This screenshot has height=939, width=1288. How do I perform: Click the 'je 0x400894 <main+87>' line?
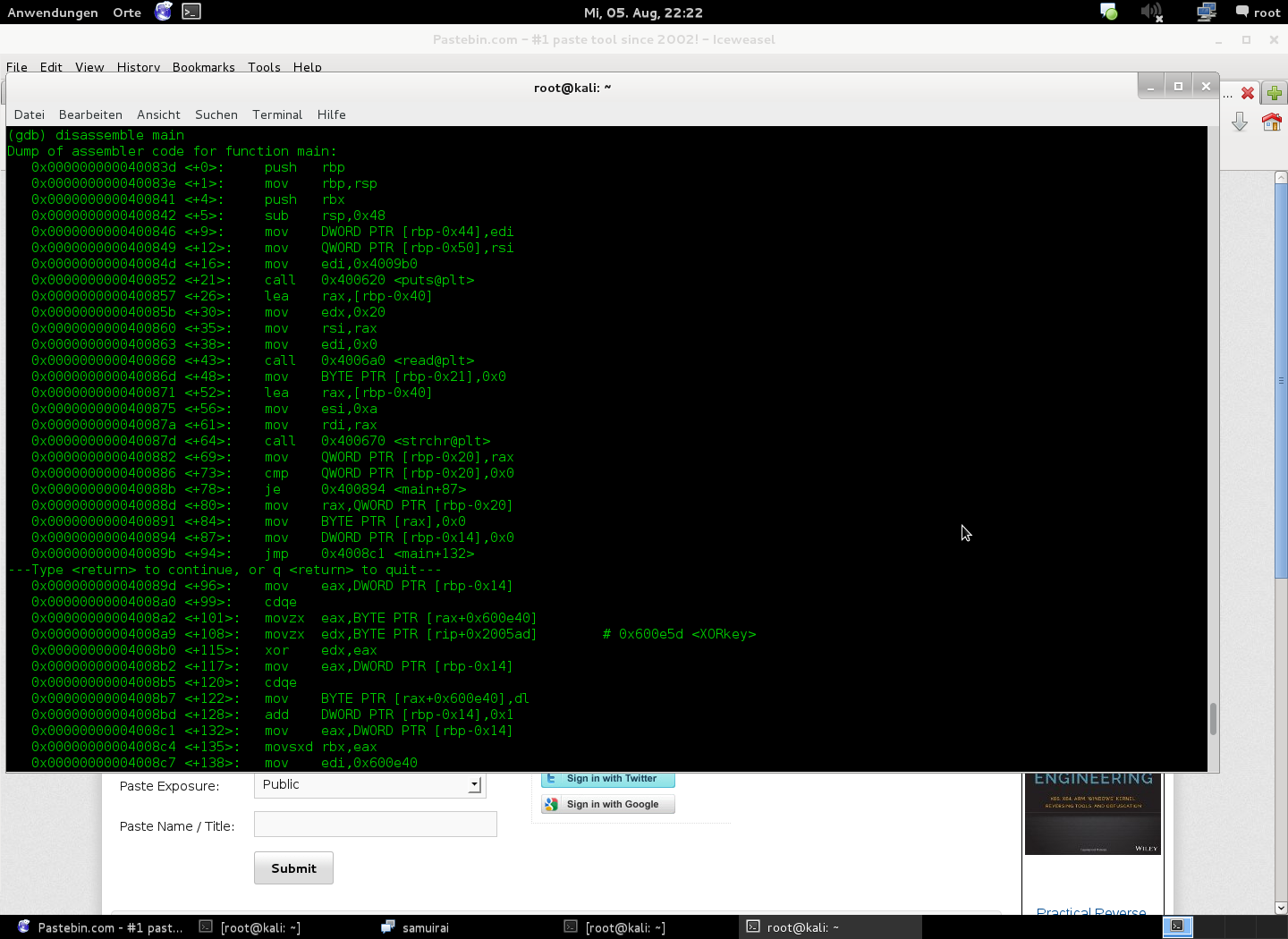tap(249, 489)
